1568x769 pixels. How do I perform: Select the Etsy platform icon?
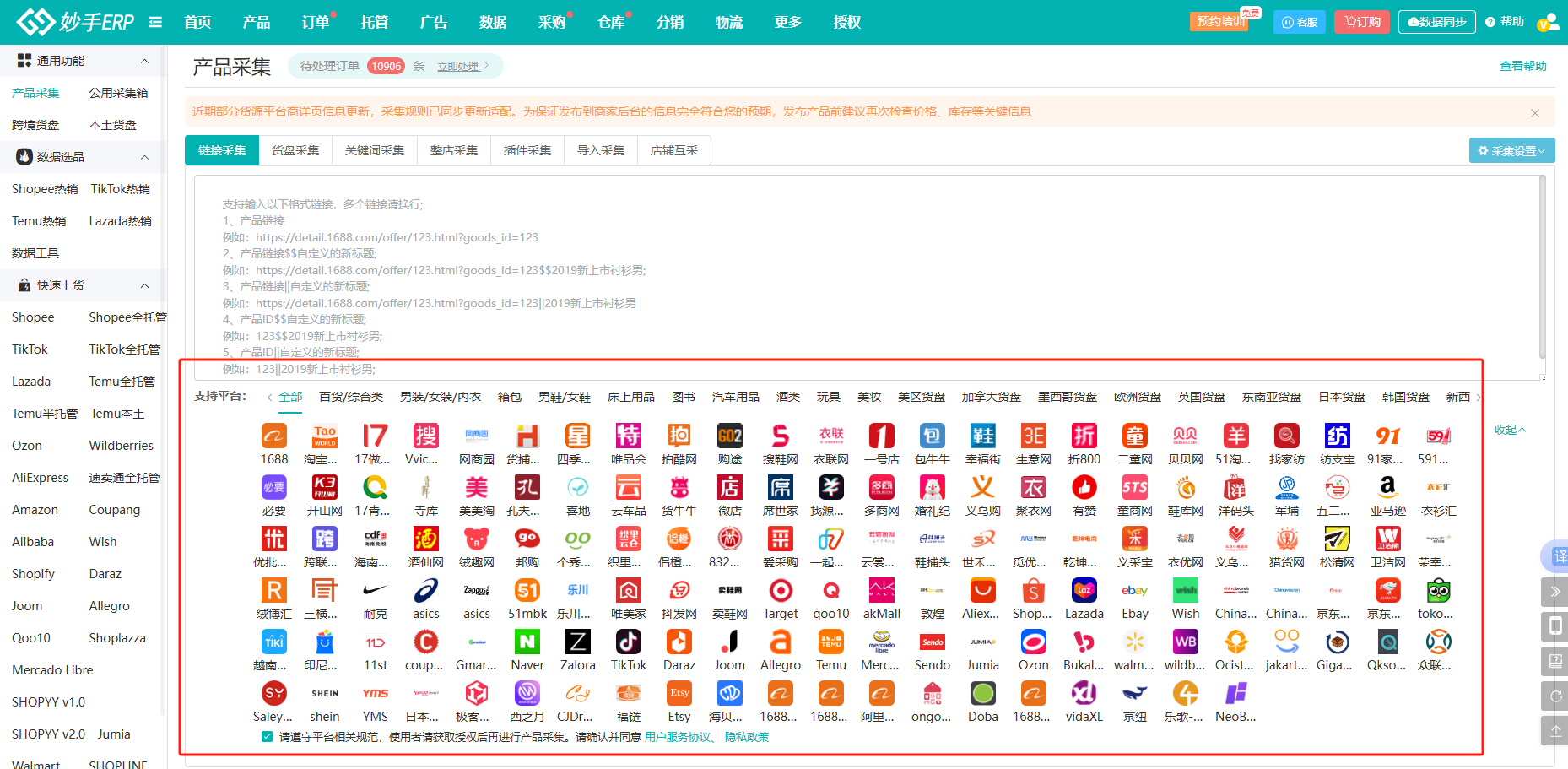click(x=679, y=694)
